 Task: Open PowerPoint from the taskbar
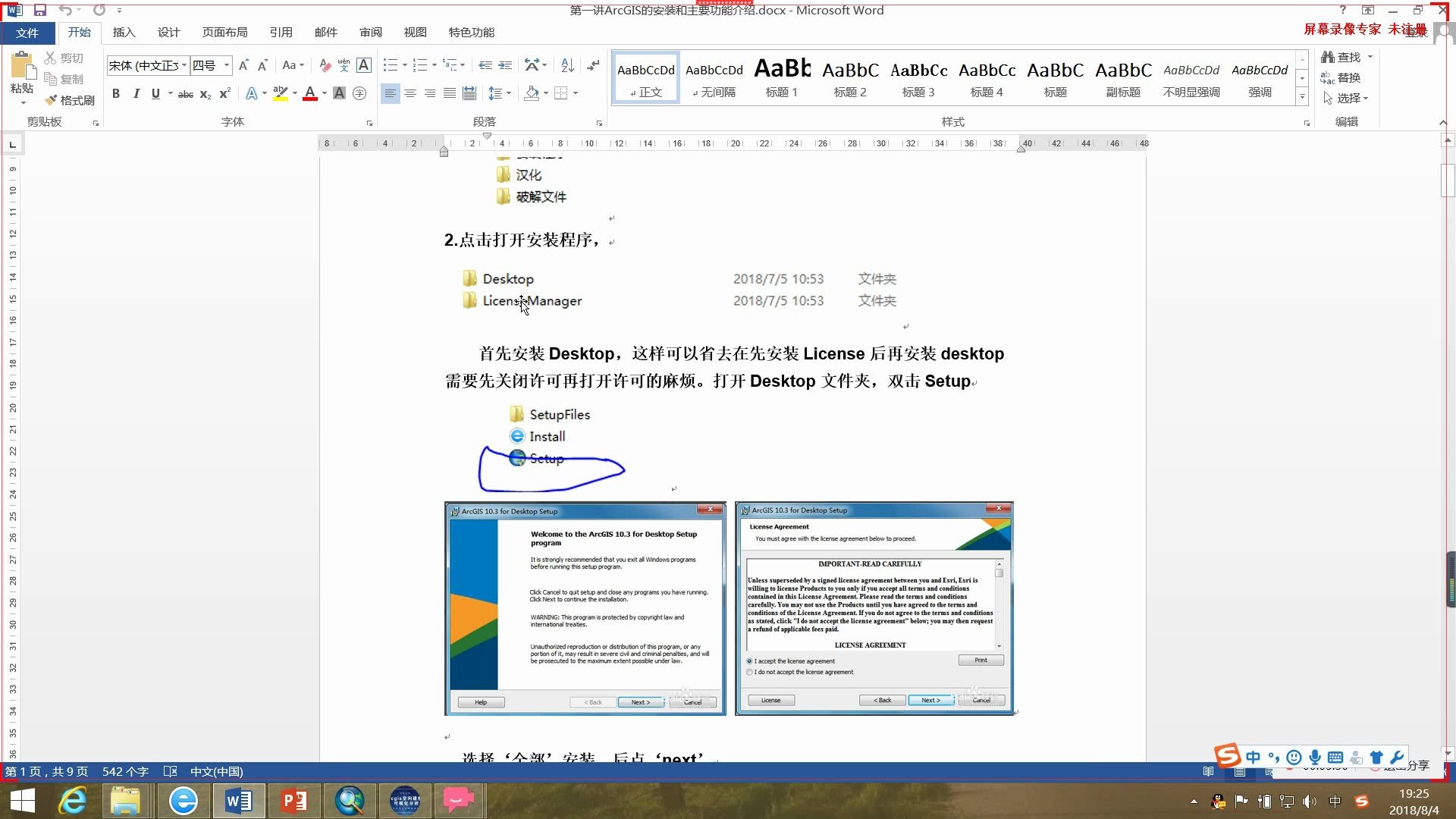(293, 801)
